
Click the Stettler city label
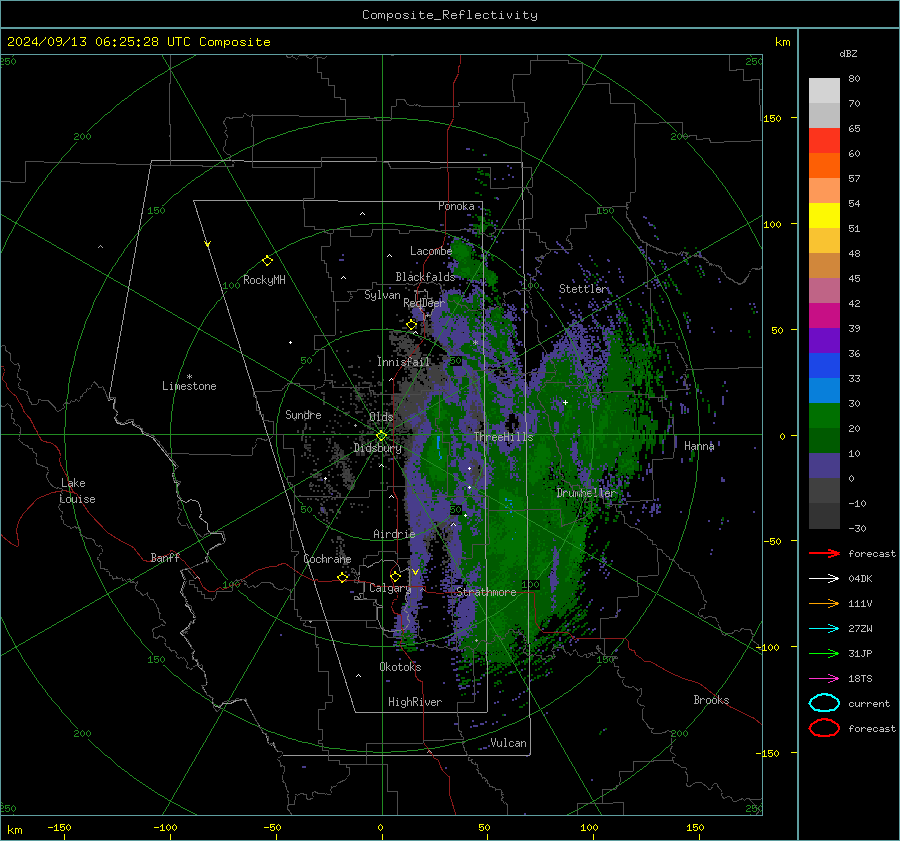(583, 289)
